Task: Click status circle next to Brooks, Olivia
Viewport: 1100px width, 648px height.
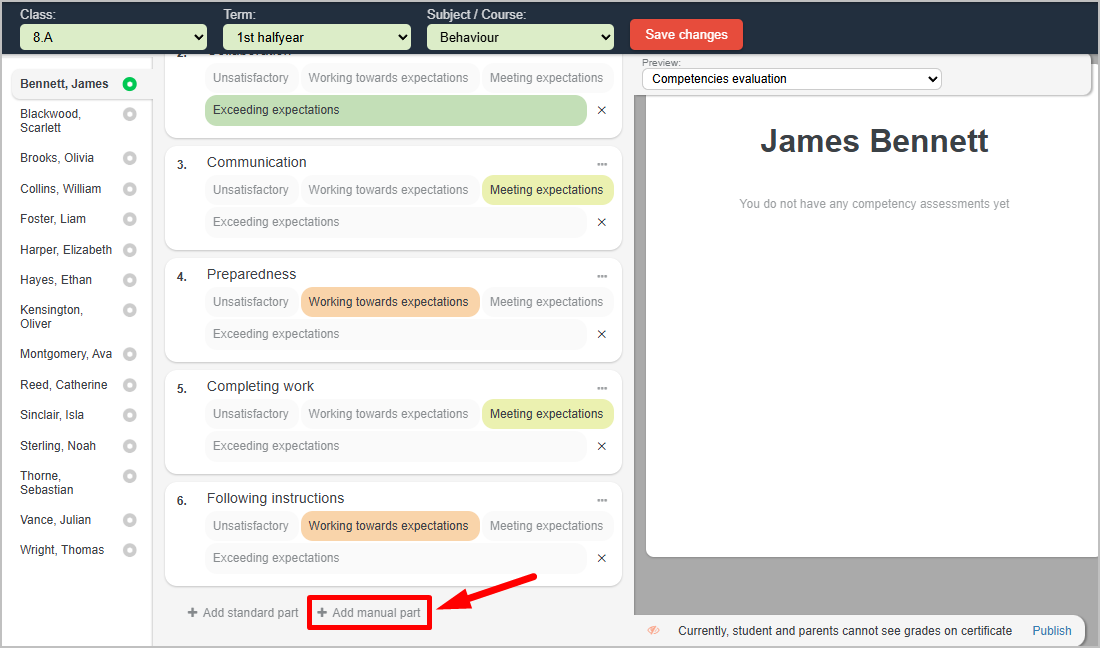Action: [x=129, y=158]
